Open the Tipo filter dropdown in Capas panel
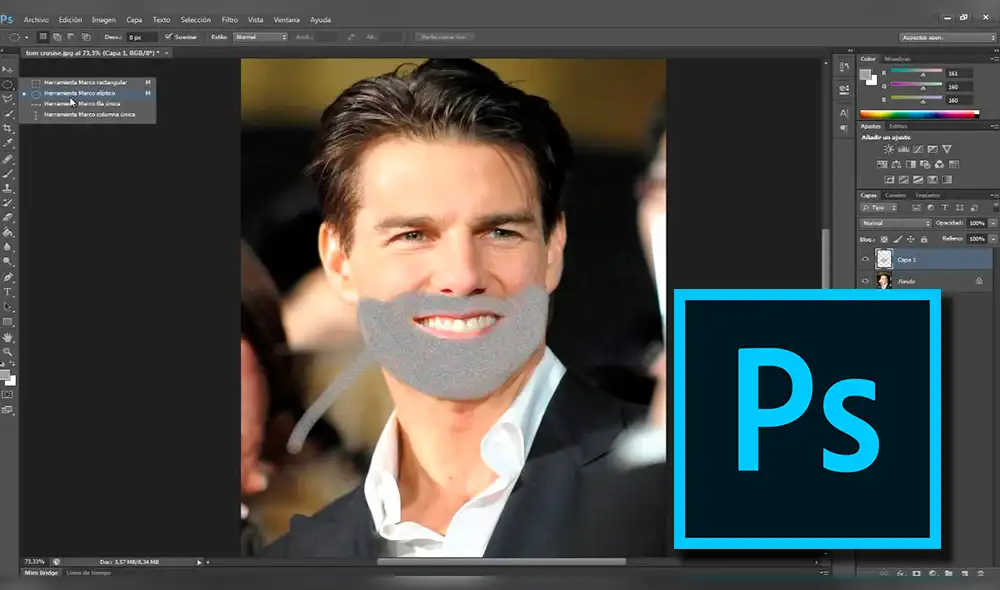Viewport: 1000px width, 590px height. click(878, 206)
